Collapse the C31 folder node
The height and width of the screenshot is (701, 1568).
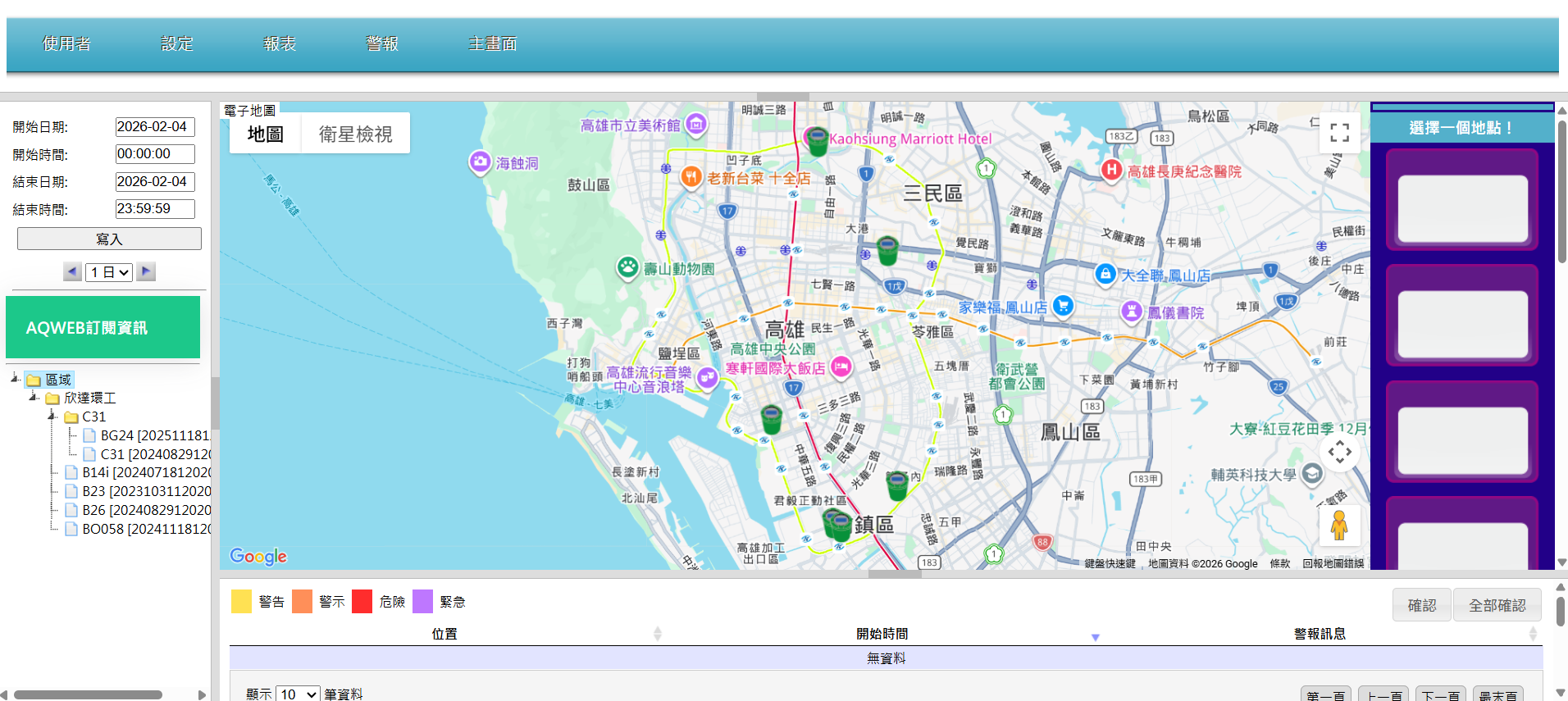coord(52,417)
